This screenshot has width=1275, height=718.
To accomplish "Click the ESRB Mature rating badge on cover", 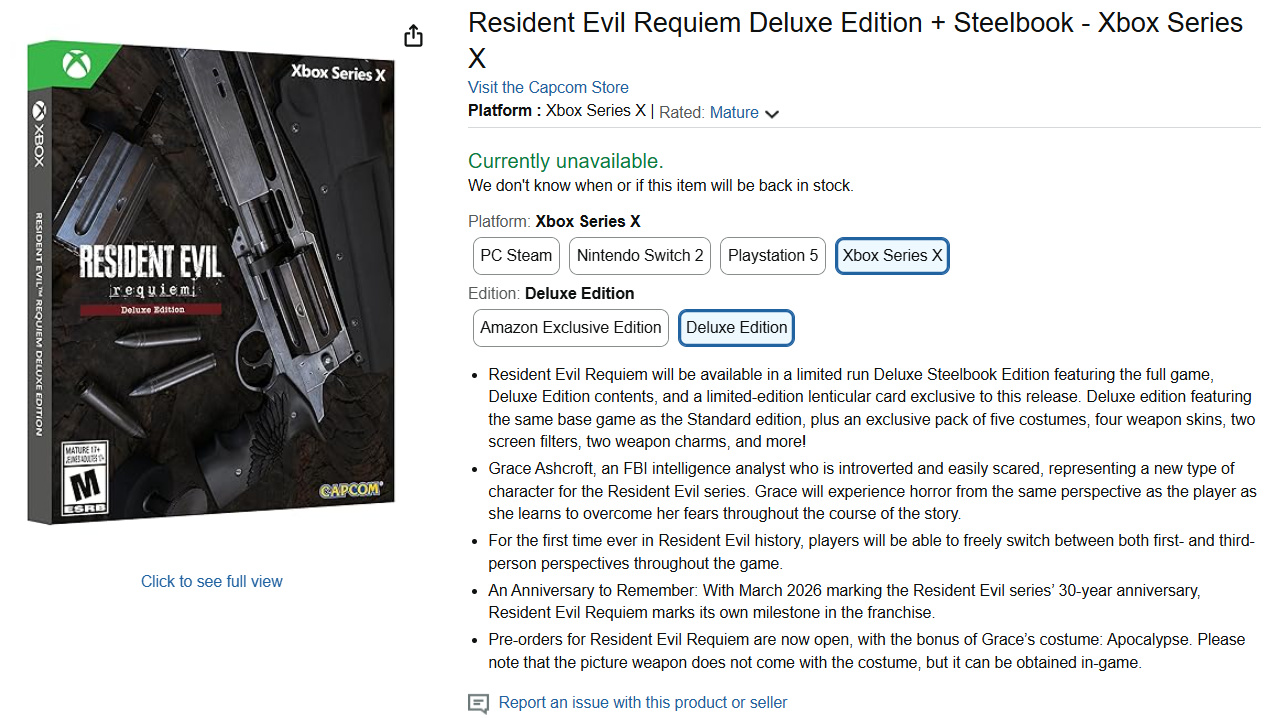I will coord(83,482).
